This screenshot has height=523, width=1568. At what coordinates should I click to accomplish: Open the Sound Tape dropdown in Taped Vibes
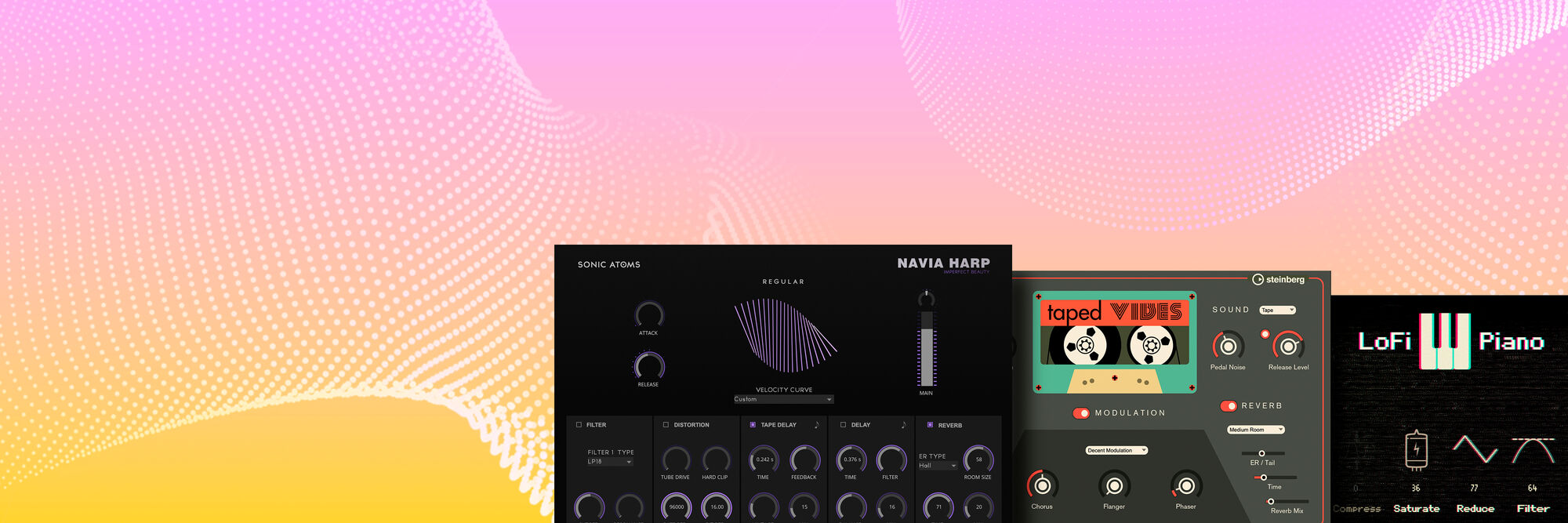[x=1278, y=311]
